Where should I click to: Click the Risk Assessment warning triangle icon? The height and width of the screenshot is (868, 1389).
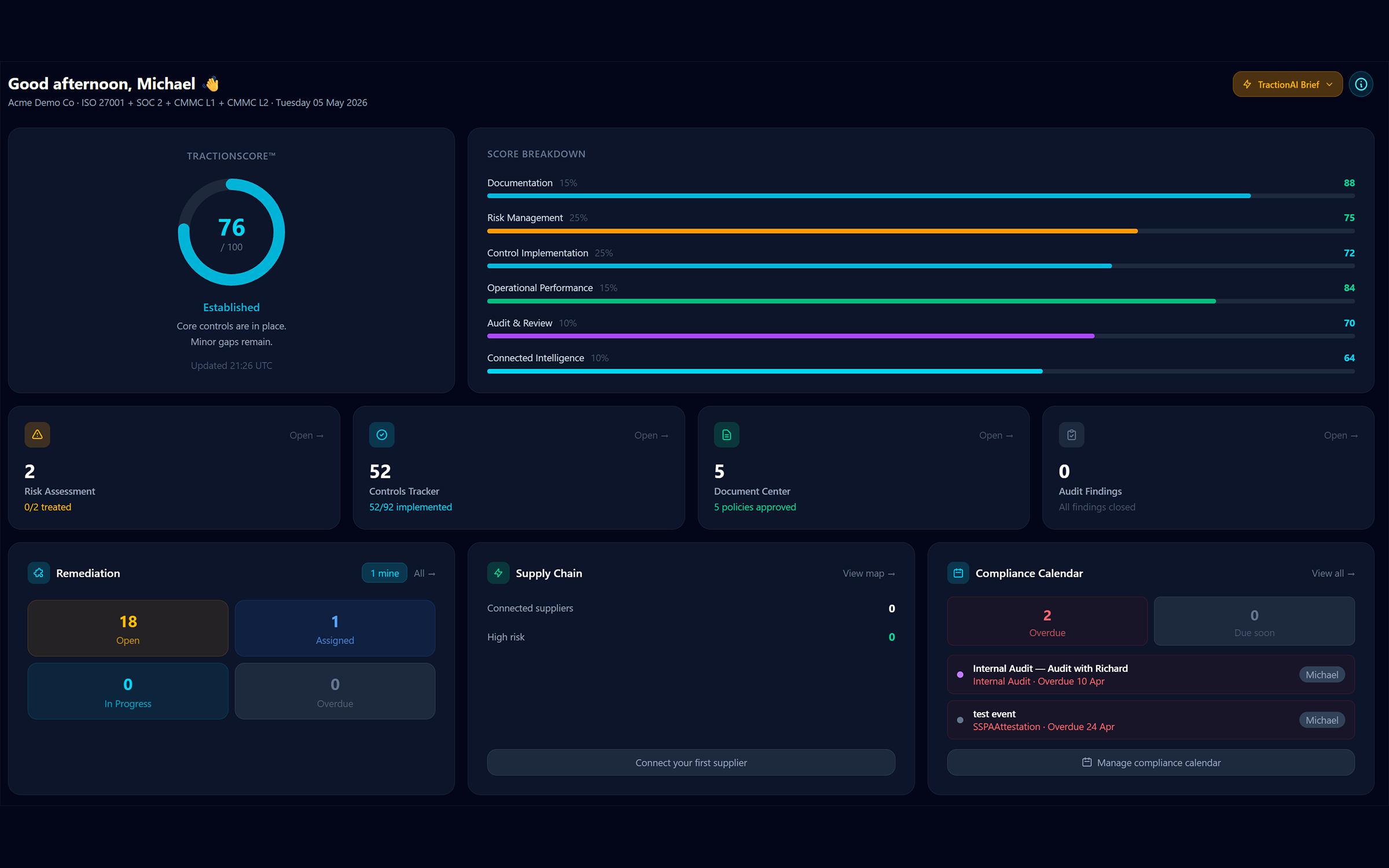tap(37, 435)
